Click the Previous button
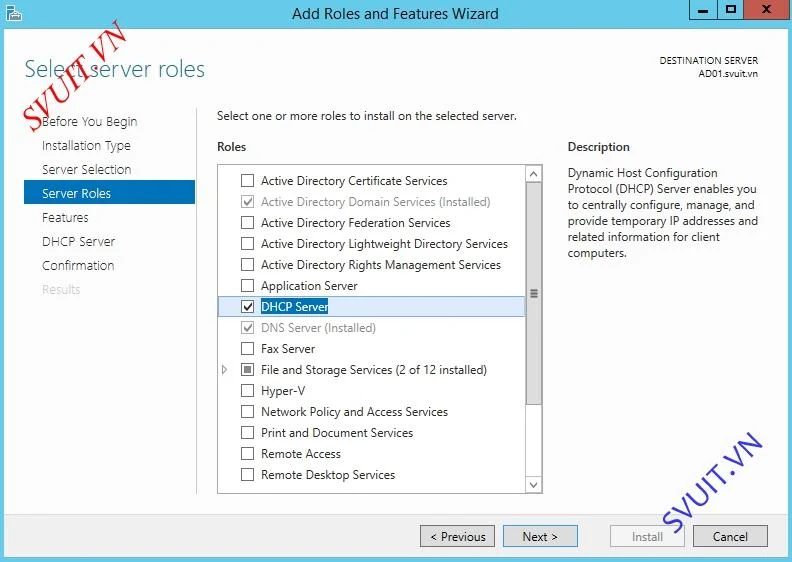Viewport: 792px width, 562px height. tap(457, 536)
